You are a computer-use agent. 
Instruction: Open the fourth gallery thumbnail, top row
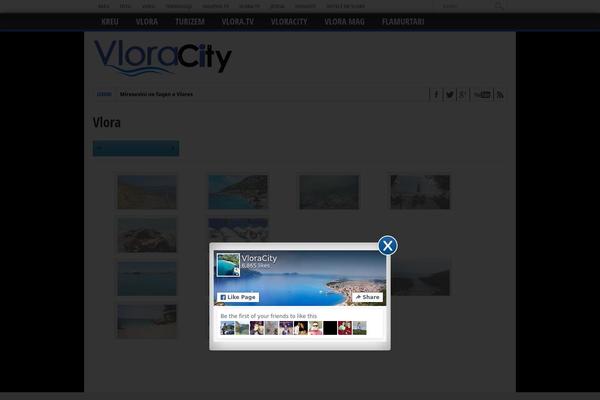420,192
